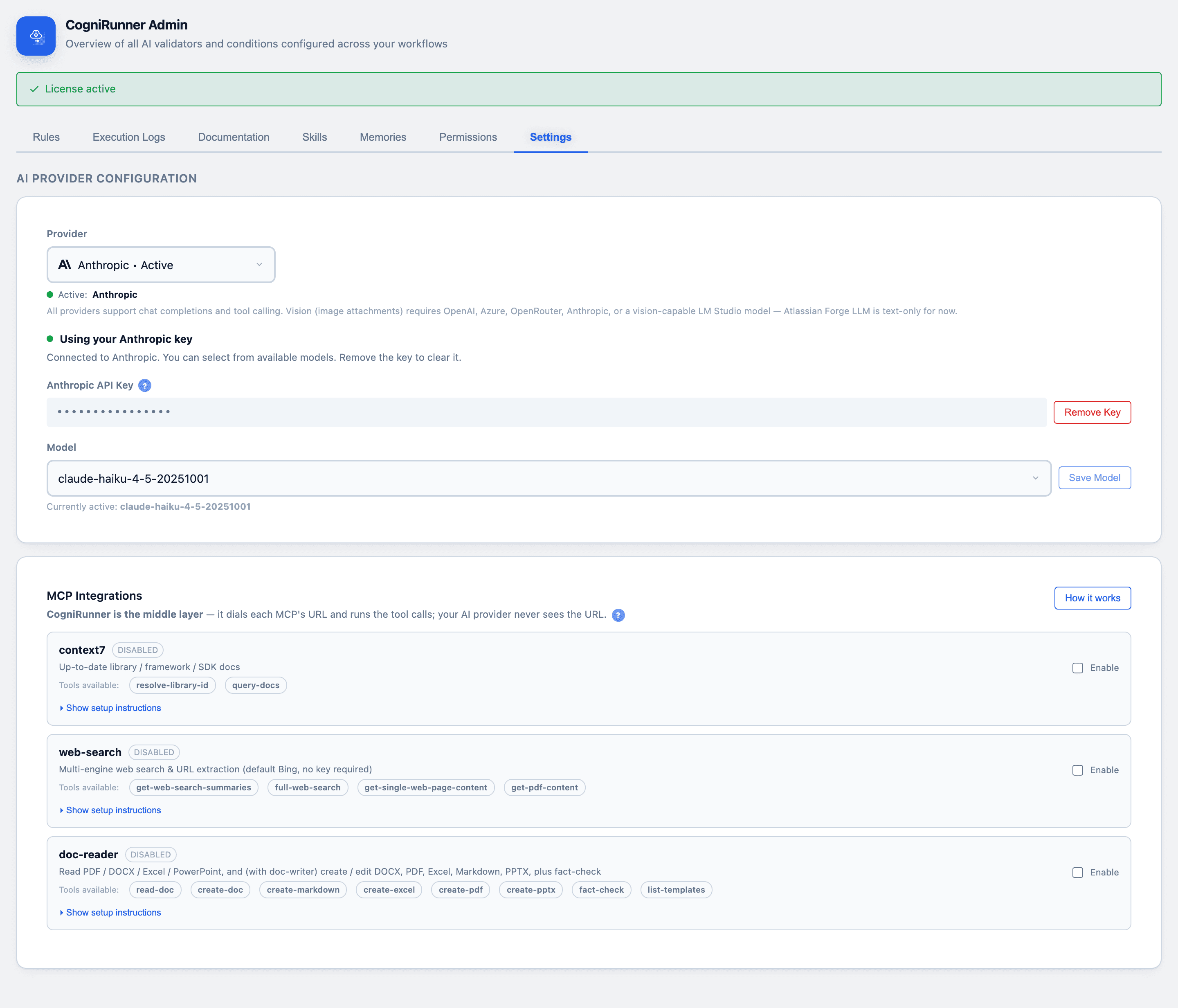
Task: Click the CogniRunner app logo icon
Action: click(x=36, y=36)
